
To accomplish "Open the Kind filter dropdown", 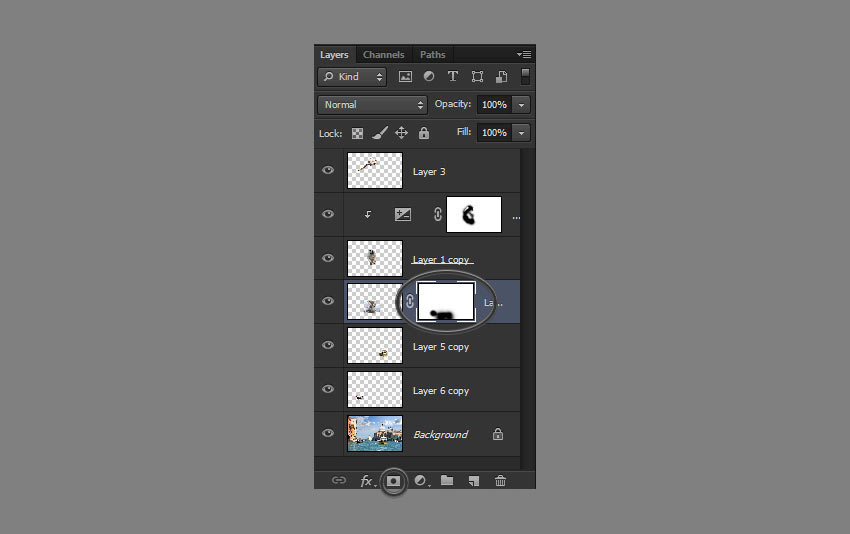I will click(x=352, y=77).
